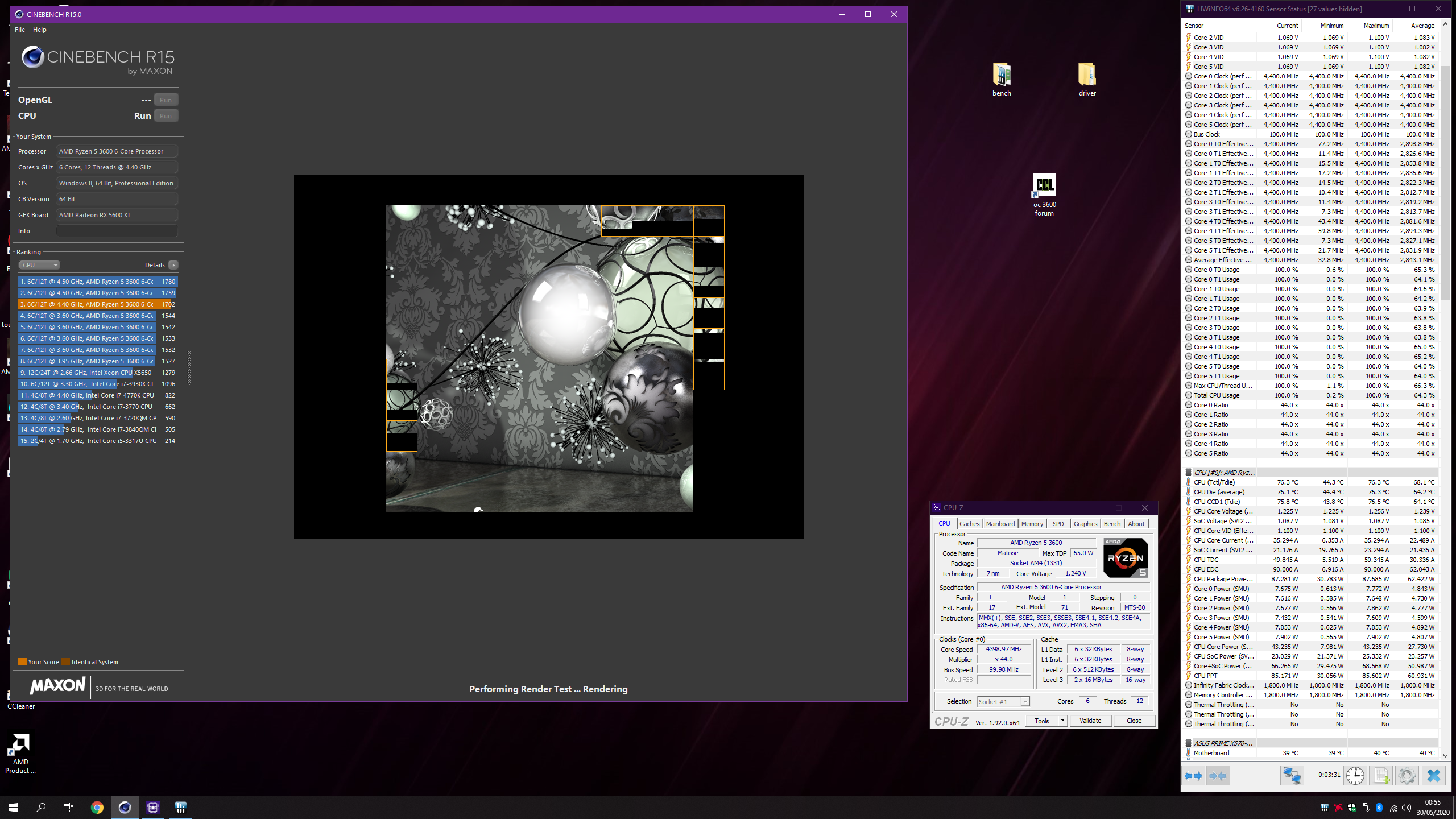Open Google Chrome from taskbar

(x=97, y=807)
